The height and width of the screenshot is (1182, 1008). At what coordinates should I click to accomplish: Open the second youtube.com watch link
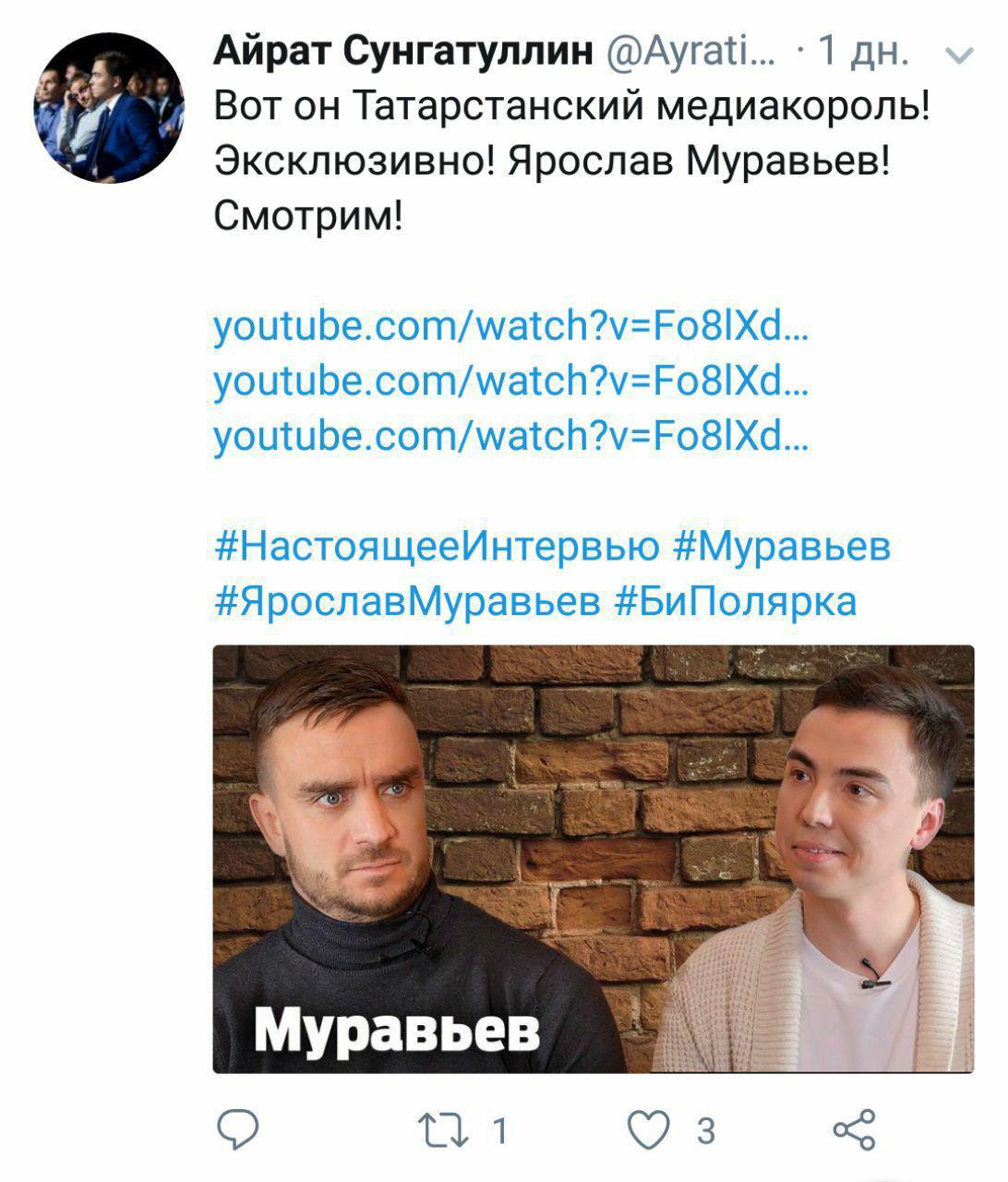tap(511, 380)
